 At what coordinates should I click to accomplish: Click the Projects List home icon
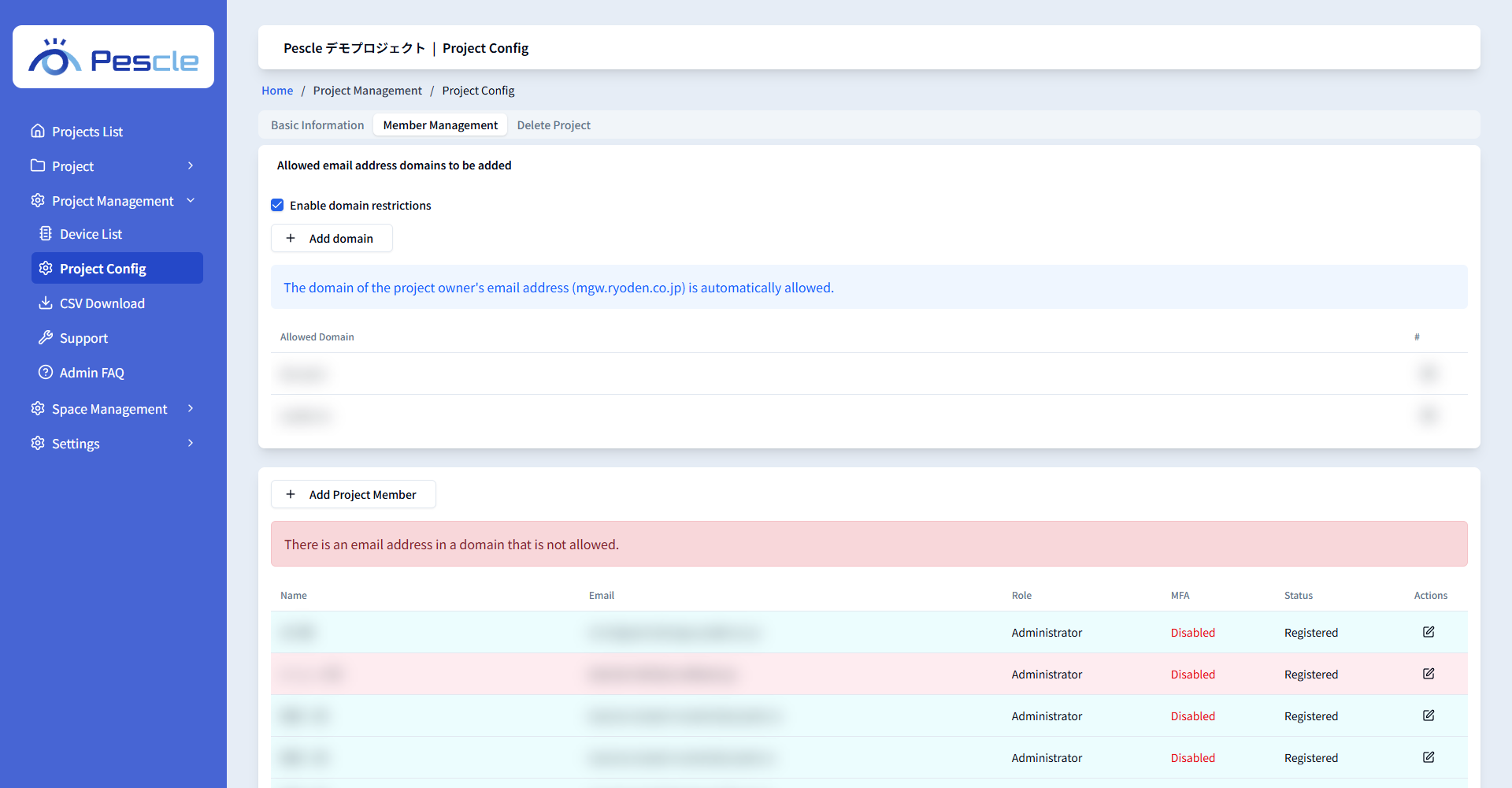(x=38, y=131)
